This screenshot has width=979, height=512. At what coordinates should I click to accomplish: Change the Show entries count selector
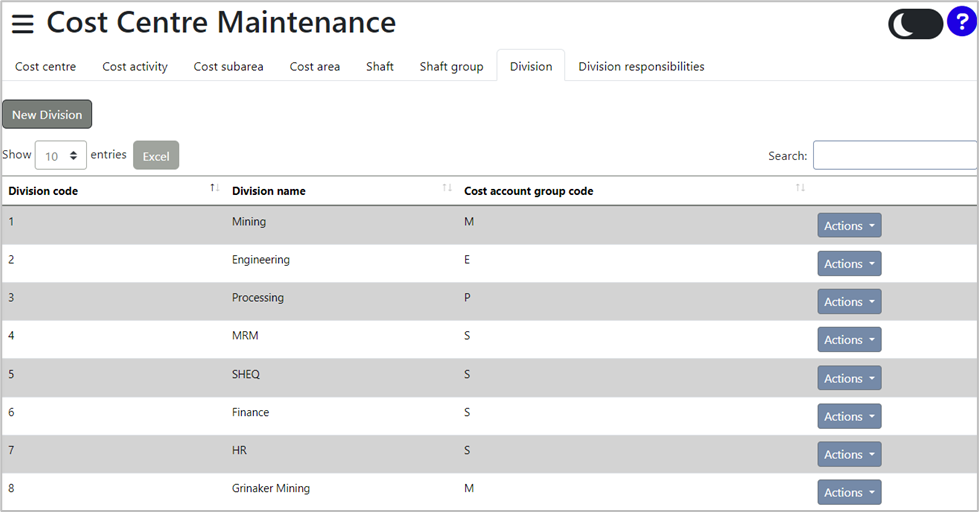click(61, 155)
